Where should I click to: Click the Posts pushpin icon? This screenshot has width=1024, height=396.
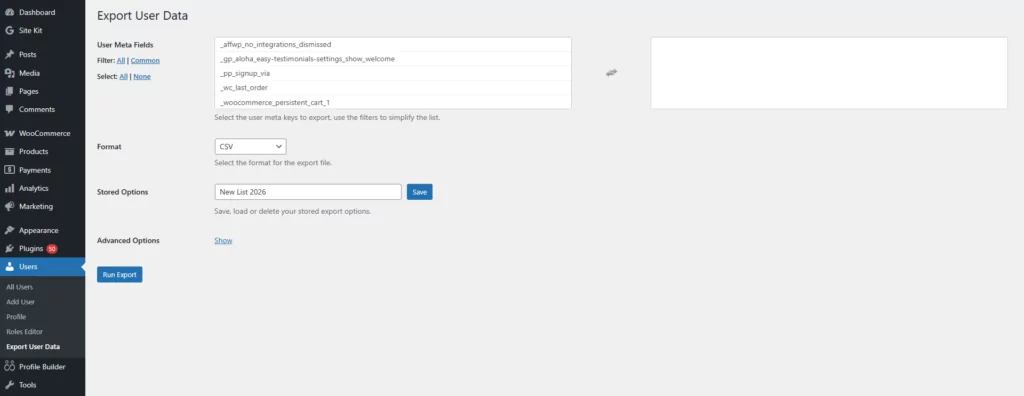click(9, 54)
